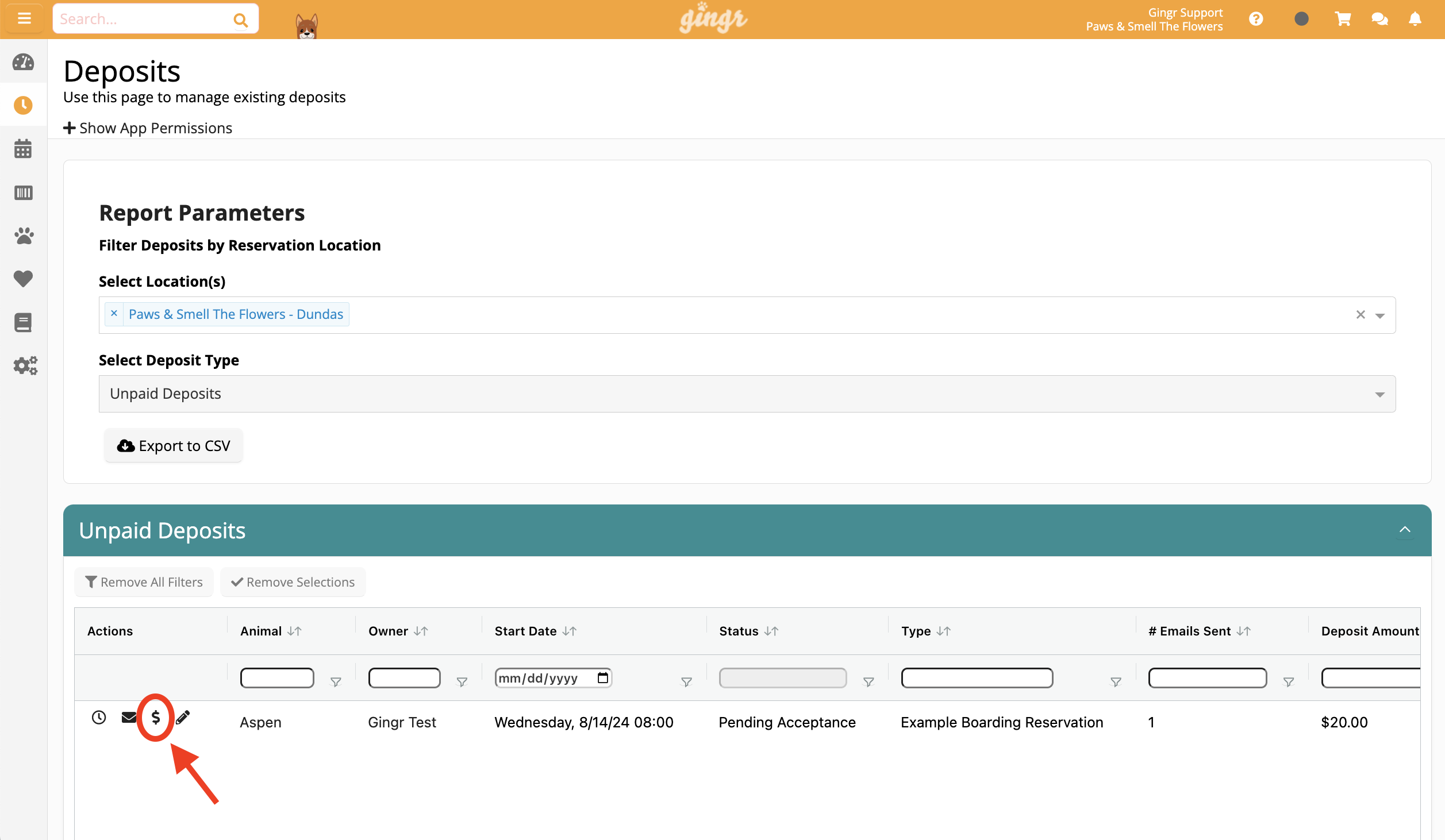
Task: Open the barcode sidebar icon
Action: point(23,192)
